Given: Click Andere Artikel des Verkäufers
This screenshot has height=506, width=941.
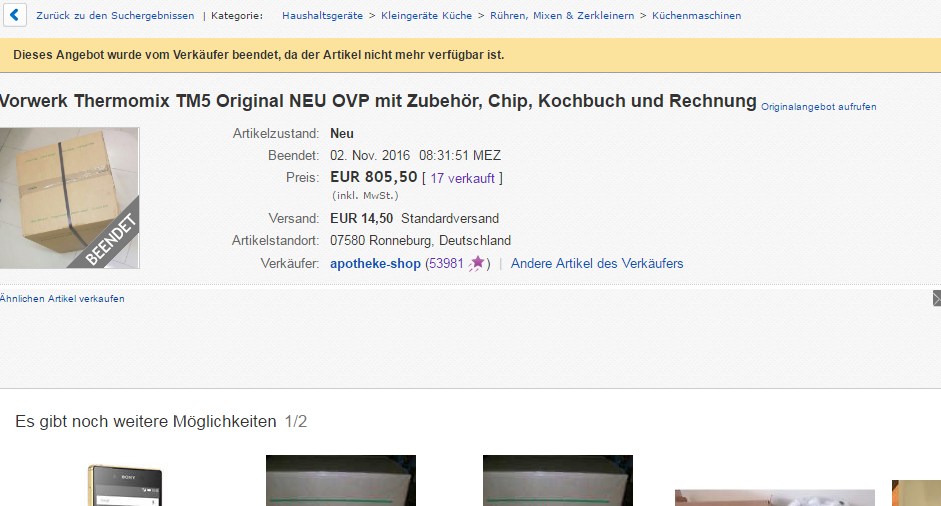Looking at the screenshot, I should pyautogui.click(x=597, y=264).
